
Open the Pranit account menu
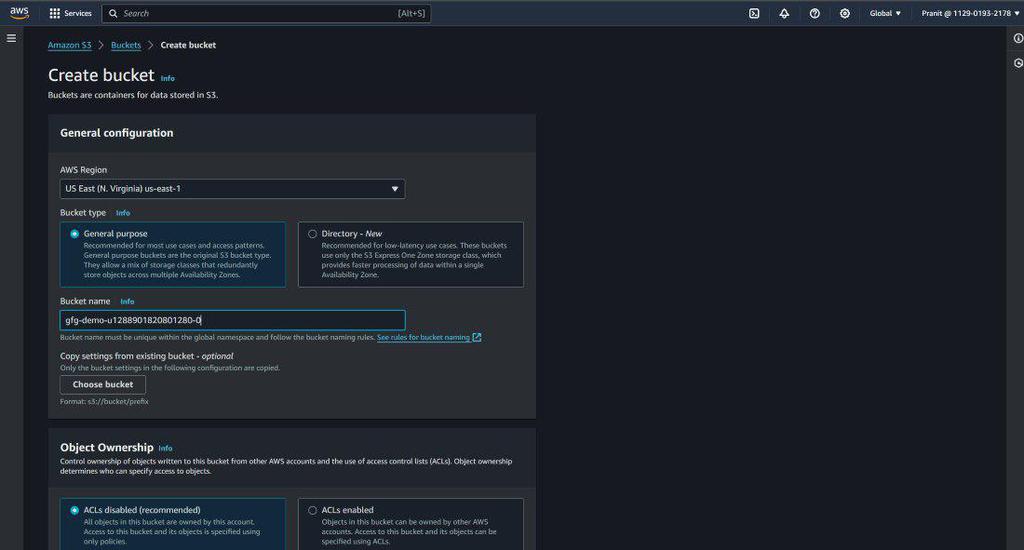point(970,13)
